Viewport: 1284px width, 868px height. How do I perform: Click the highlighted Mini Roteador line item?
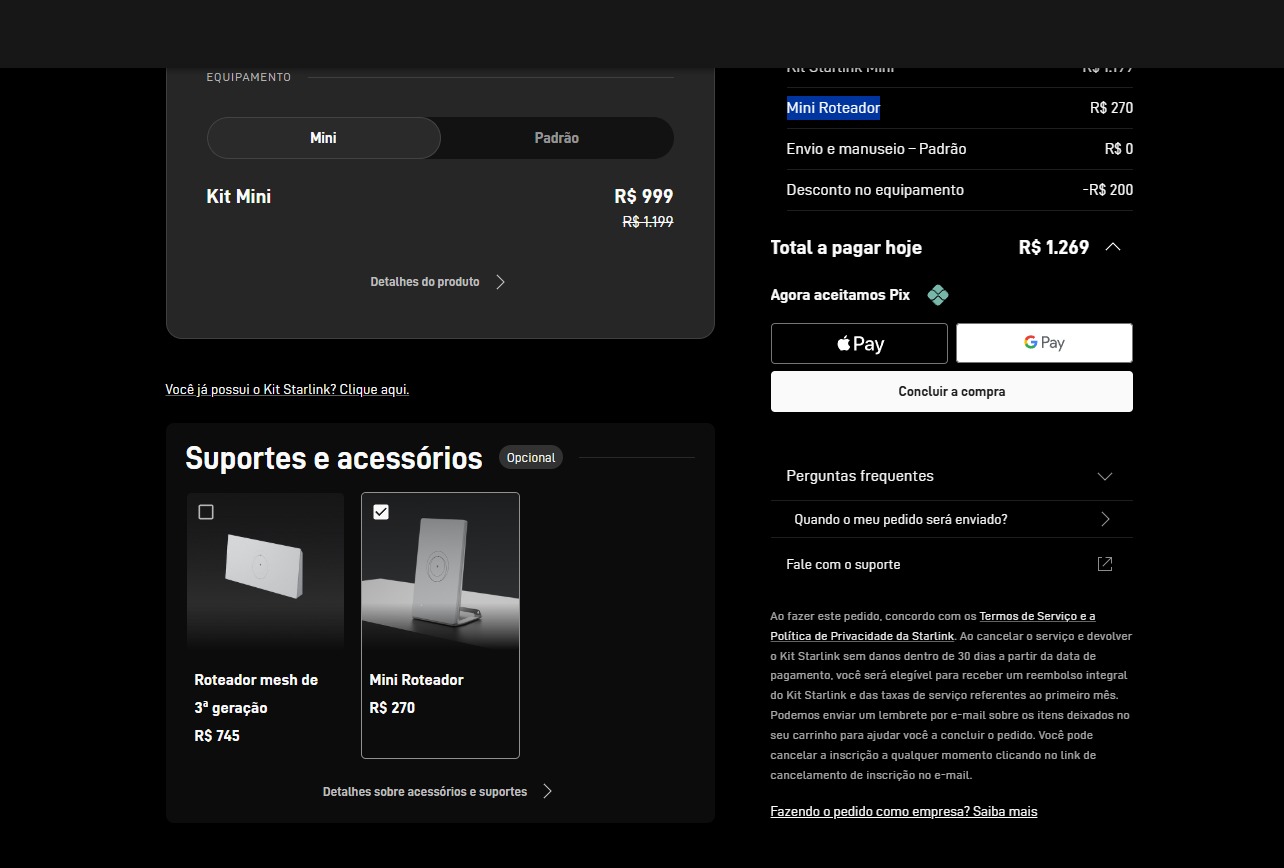click(833, 108)
